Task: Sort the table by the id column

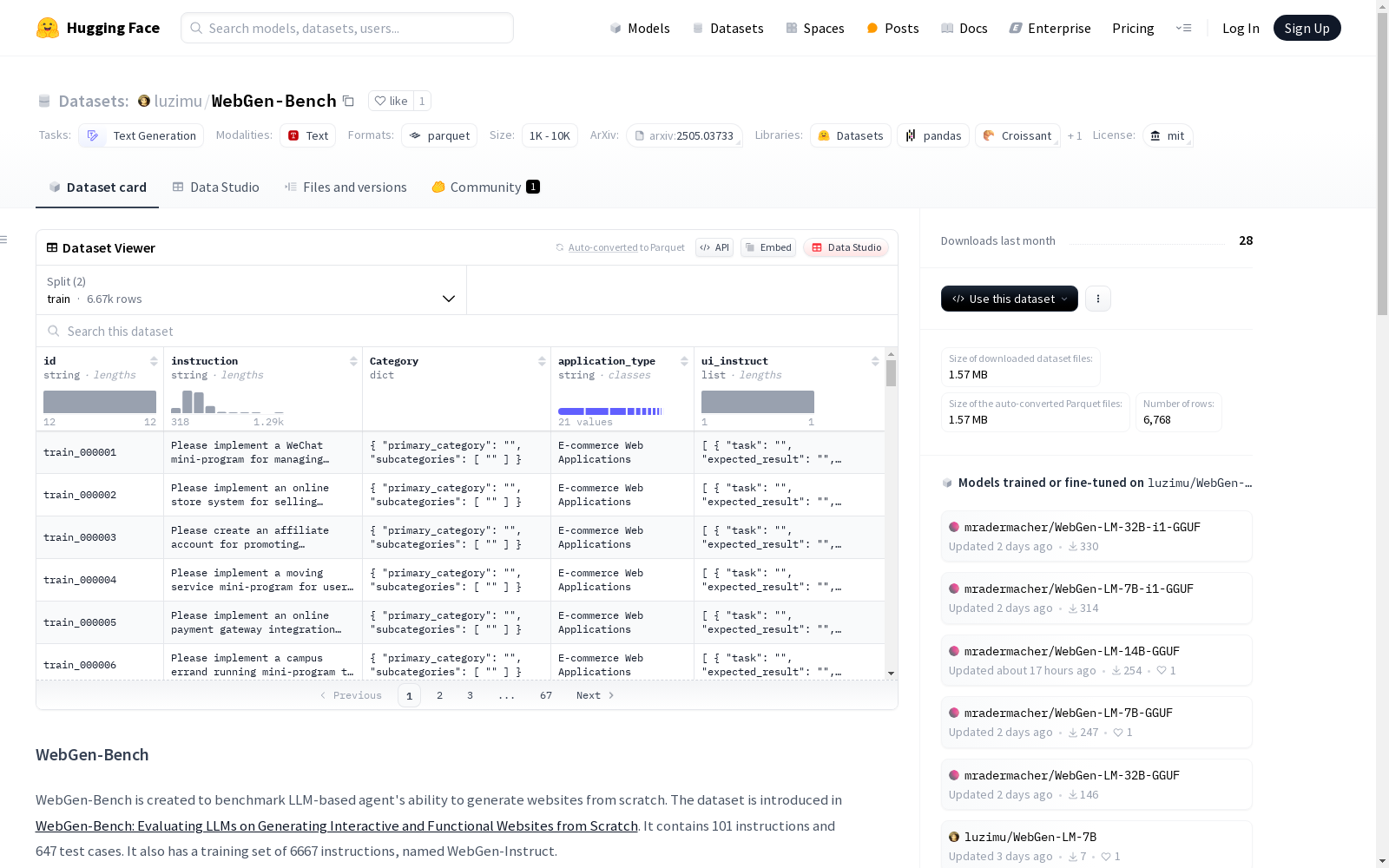Action: coord(154,361)
